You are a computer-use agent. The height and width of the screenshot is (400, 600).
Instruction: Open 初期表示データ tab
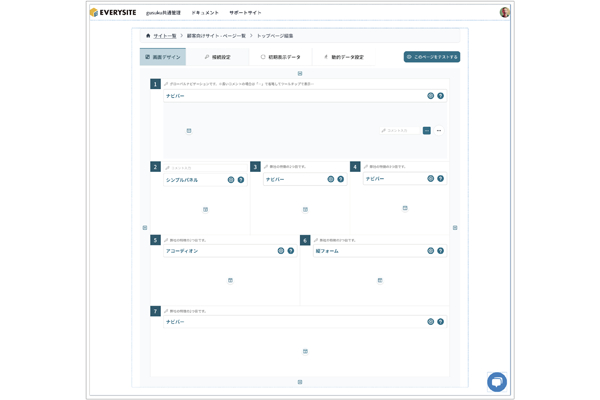pyautogui.click(x=280, y=57)
